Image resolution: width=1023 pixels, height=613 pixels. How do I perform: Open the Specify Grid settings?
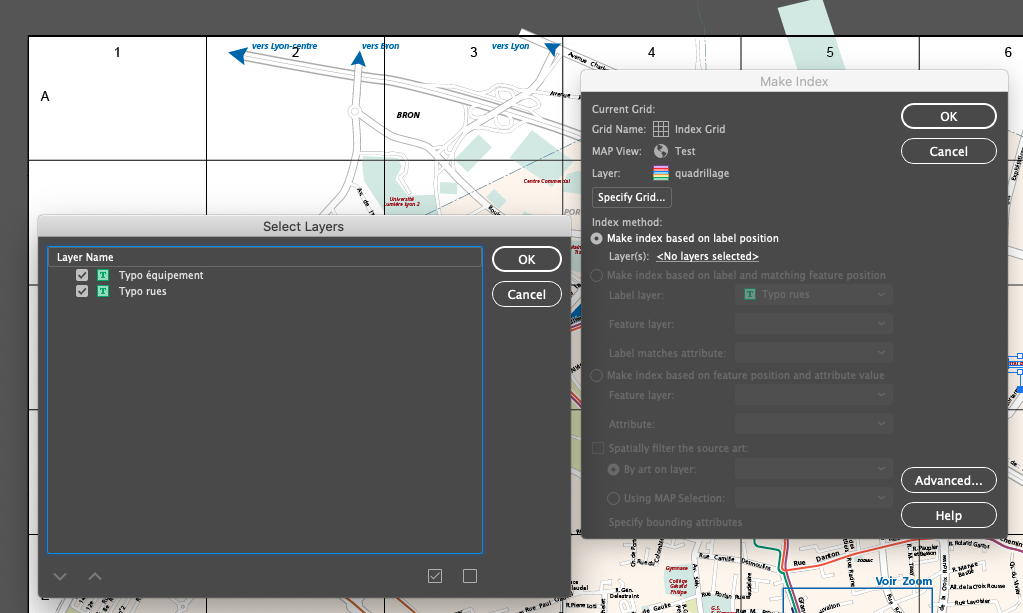pyautogui.click(x=632, y=197)
